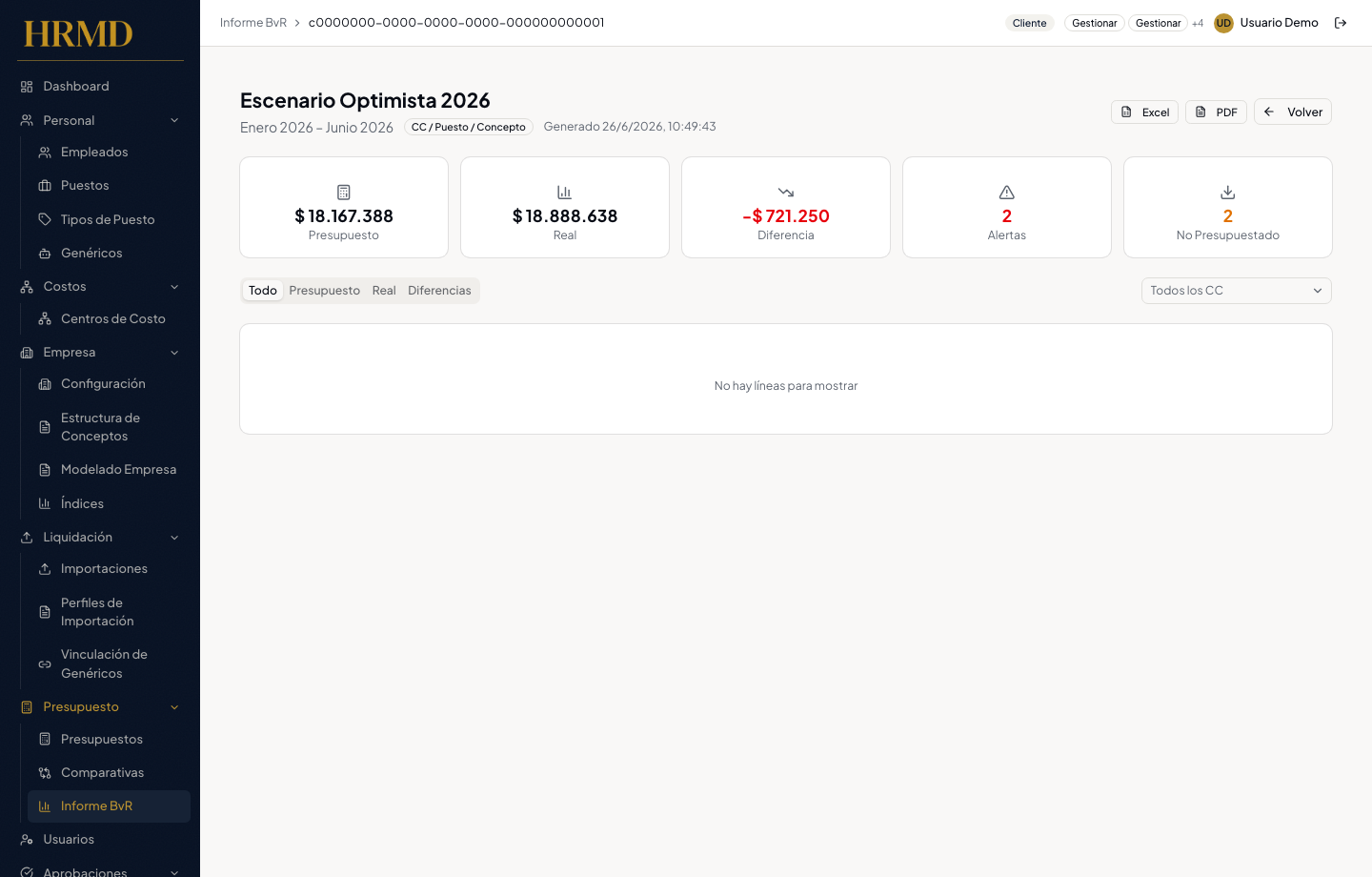Collapse the Costos section chevron
The image size is (1372, 877).
tap(174, 287)
